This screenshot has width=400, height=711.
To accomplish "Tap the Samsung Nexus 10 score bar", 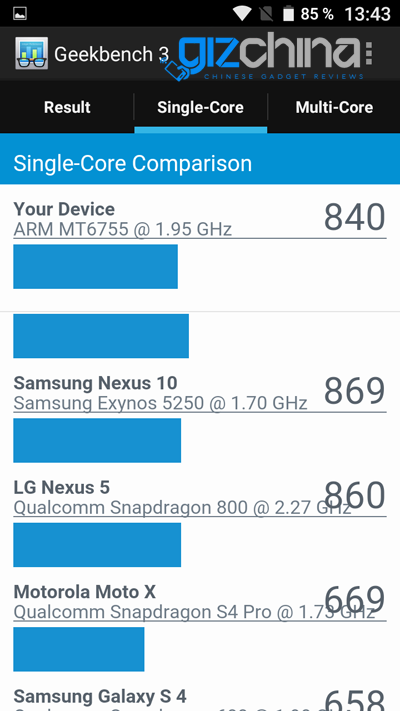I will pos(97,440).
